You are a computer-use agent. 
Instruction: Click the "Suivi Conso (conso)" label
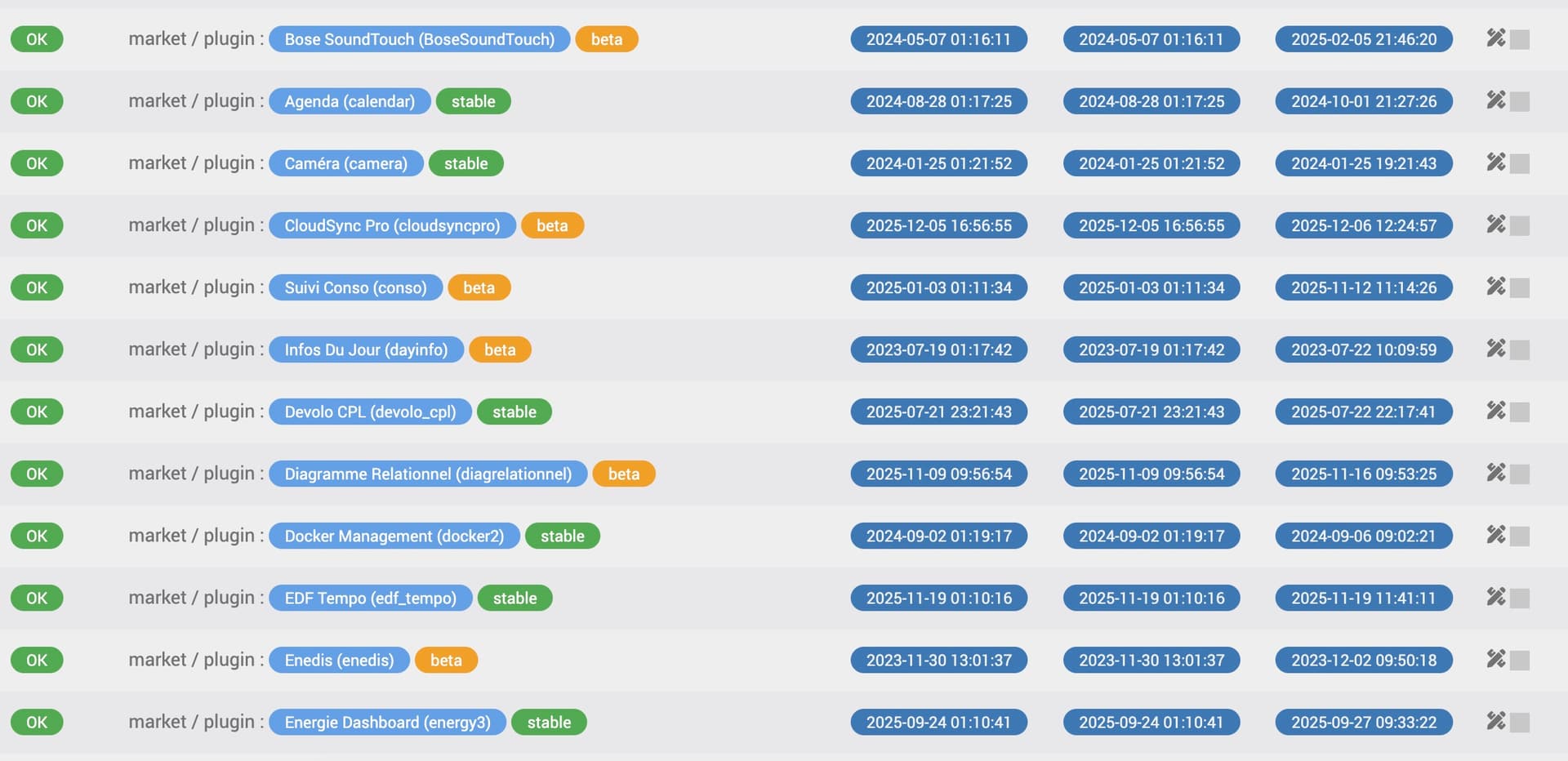356,287
